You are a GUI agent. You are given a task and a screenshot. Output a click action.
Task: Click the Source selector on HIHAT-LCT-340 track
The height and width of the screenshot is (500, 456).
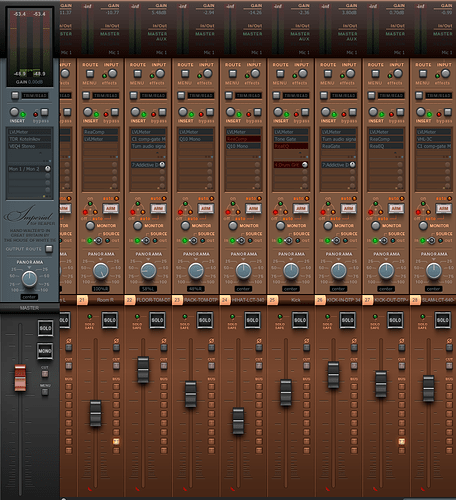241,240
